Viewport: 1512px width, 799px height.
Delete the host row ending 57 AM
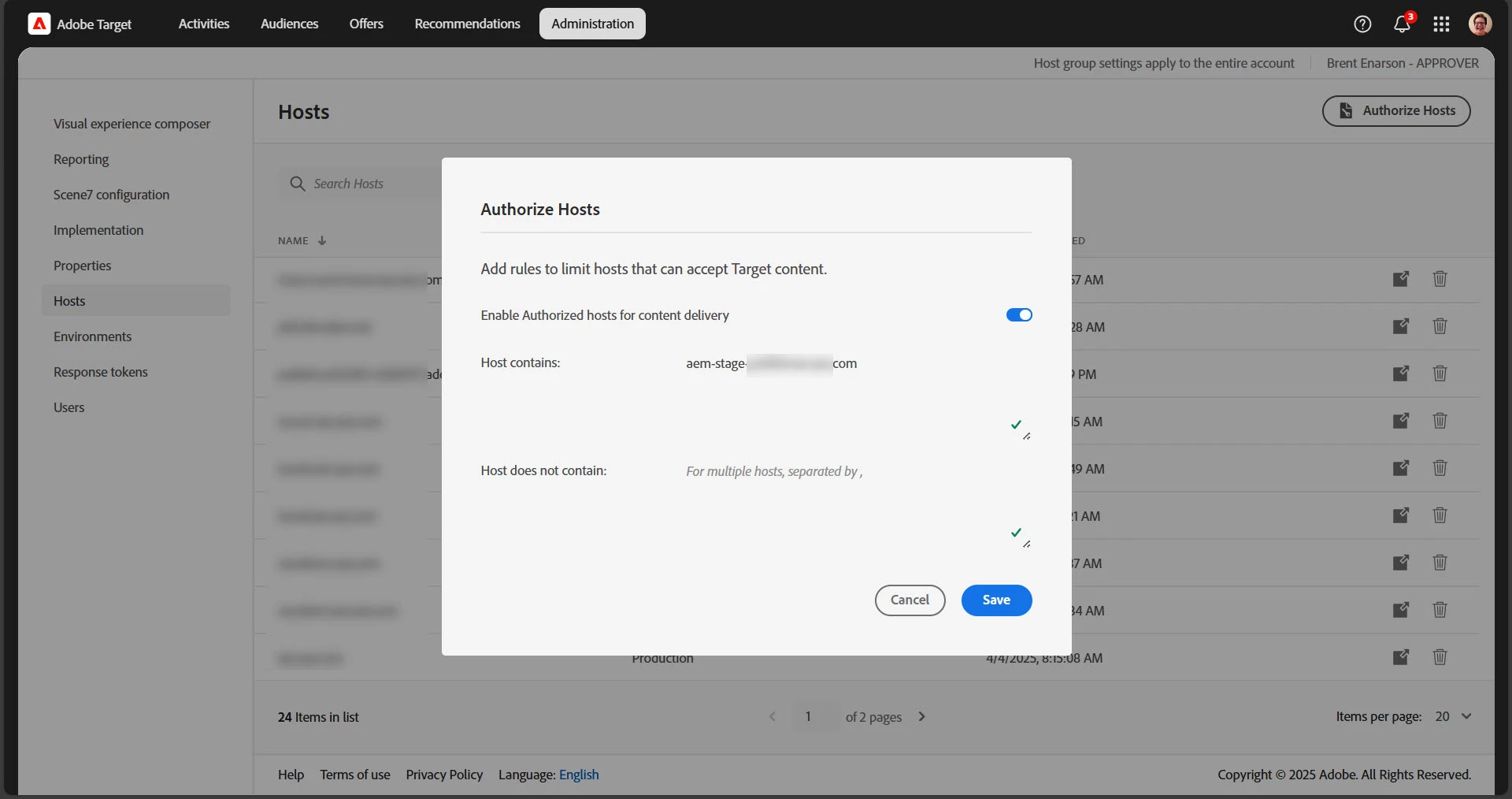pyautogui.click(x=1440, y=279)
